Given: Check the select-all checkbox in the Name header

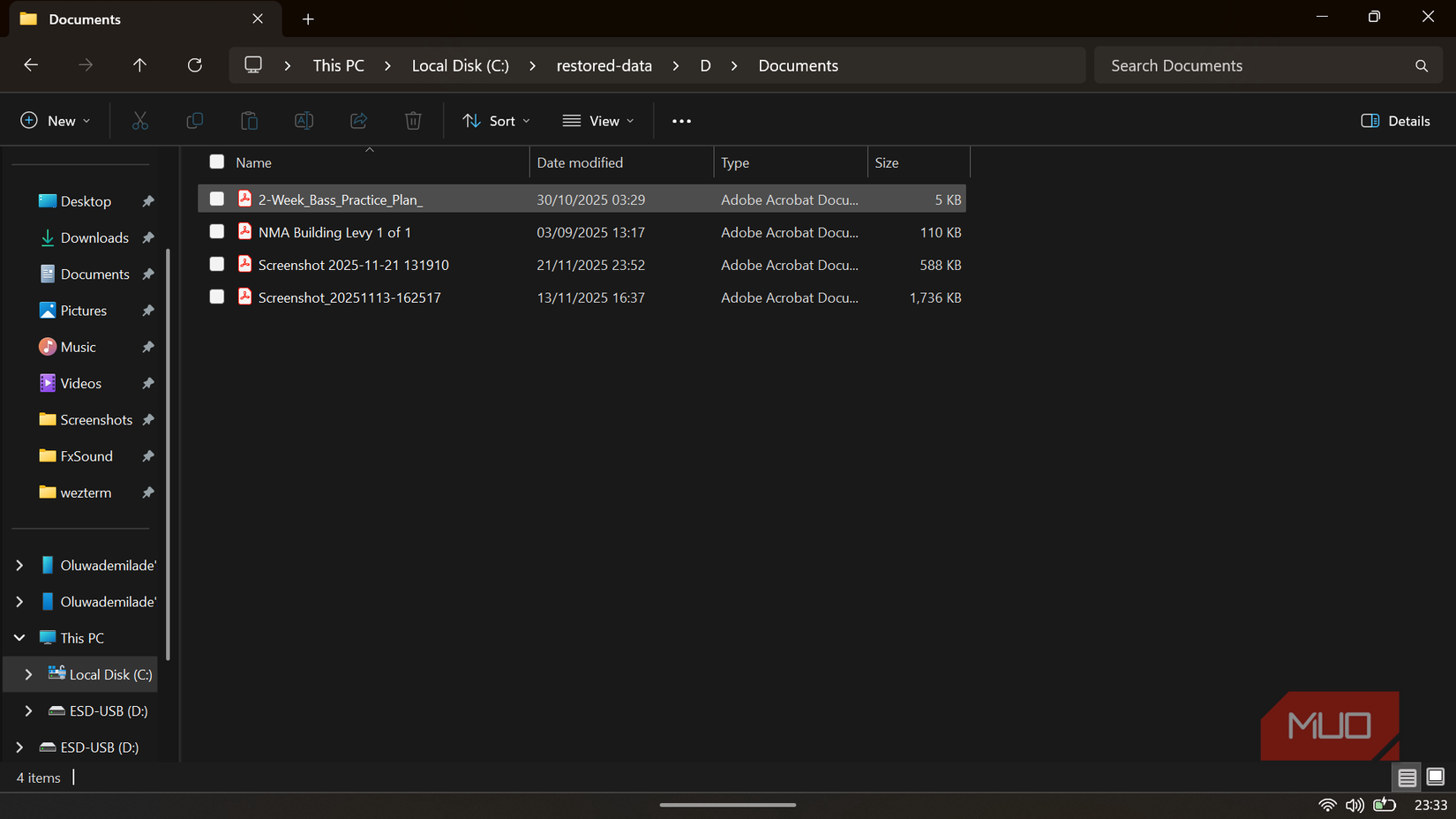Looking at the screenshot, I should click(x=216, y=162).
